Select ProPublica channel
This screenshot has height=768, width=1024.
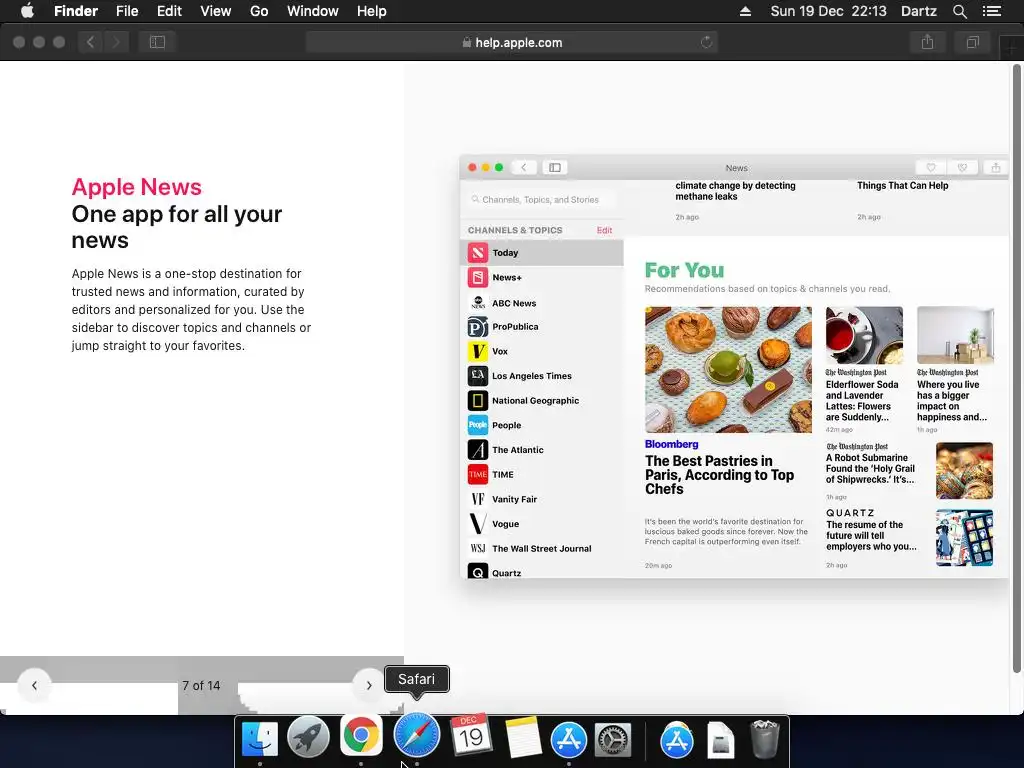click(x=541, y=327)
